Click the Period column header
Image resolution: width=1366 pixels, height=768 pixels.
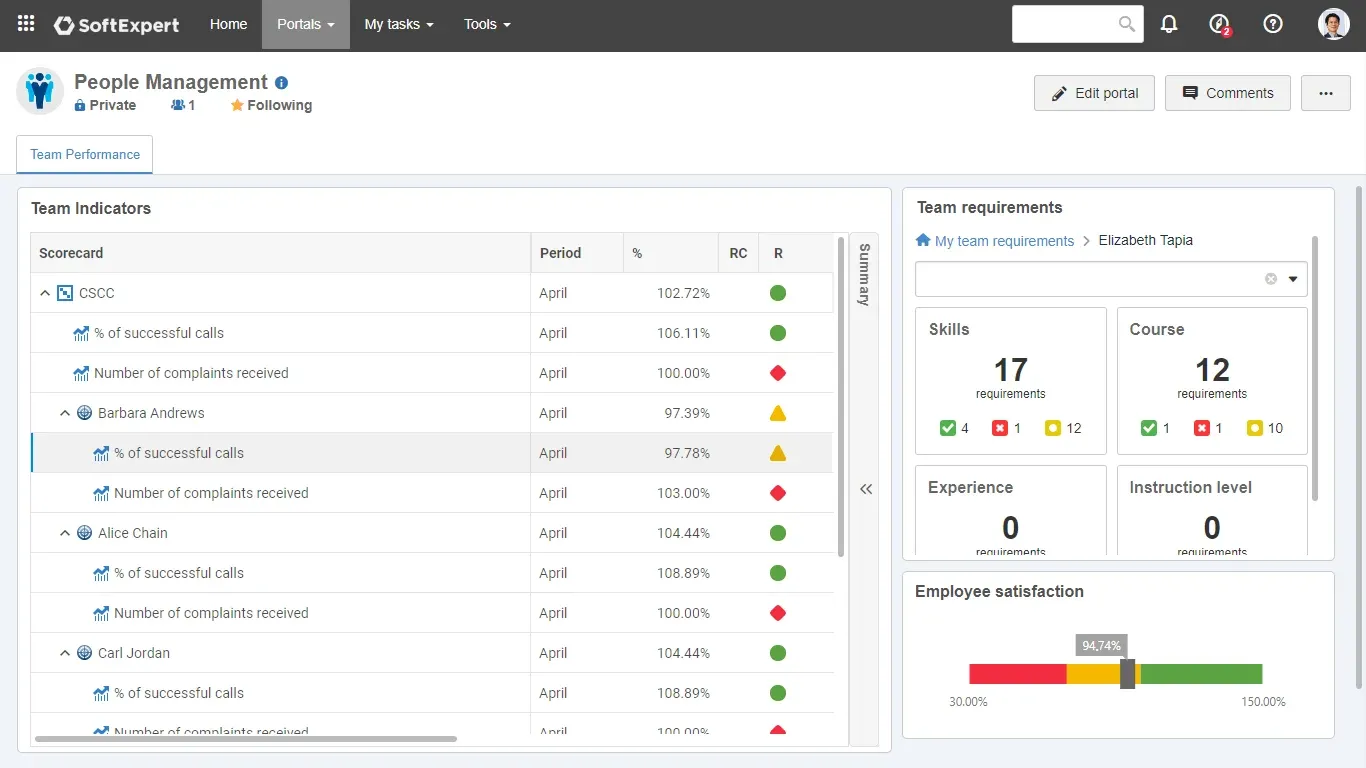[x=577, y=253]
